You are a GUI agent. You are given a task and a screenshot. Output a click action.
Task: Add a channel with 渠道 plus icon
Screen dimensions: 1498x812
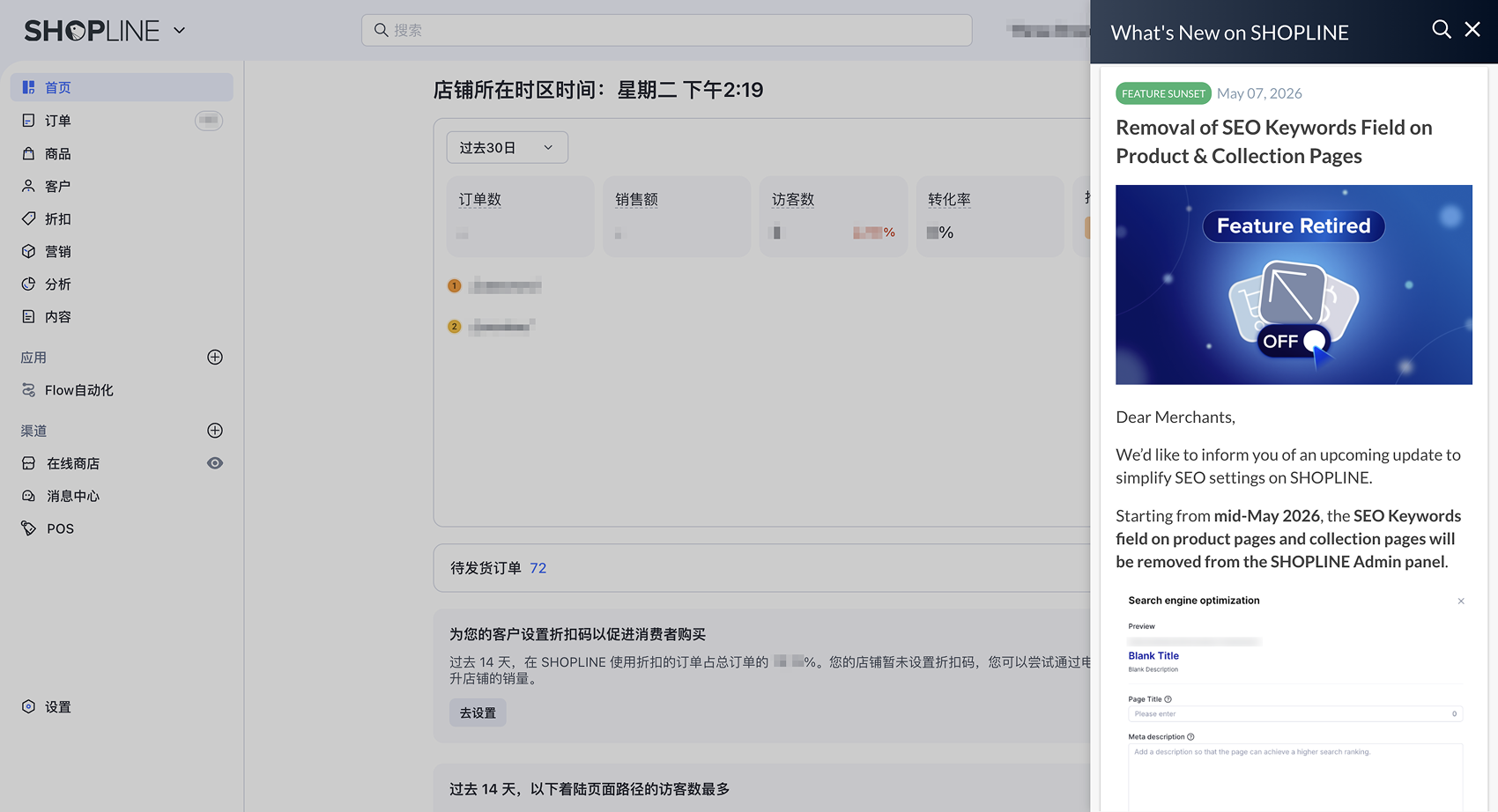[215, 430]
